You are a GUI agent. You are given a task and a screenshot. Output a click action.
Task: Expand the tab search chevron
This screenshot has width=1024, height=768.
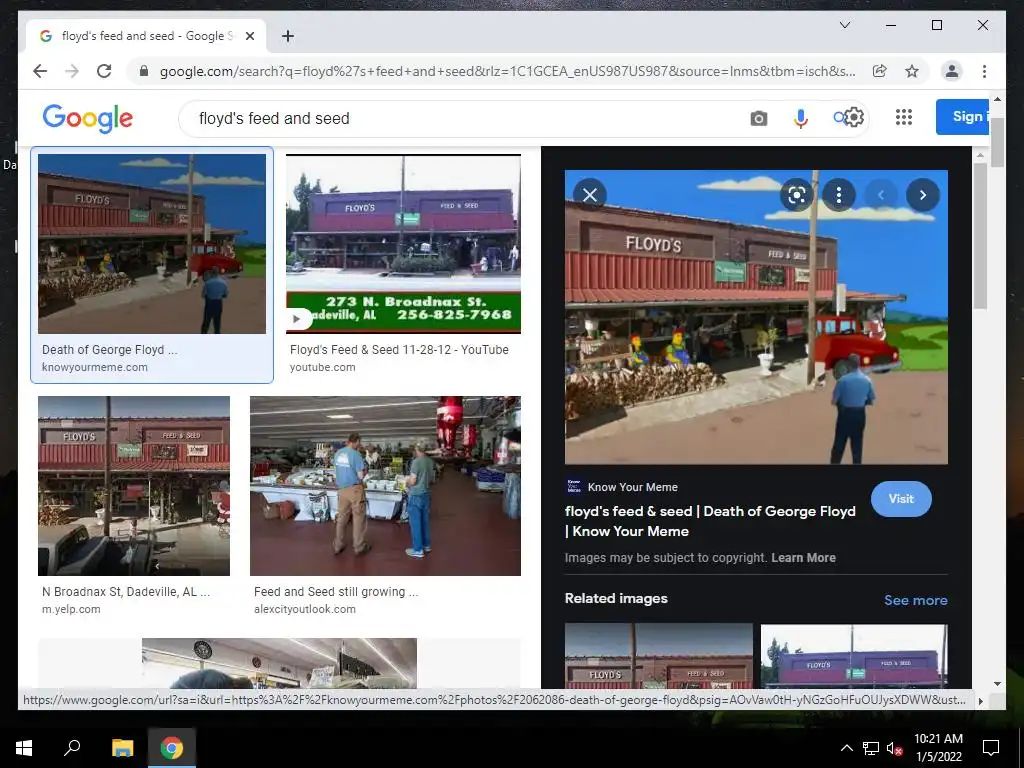pos(844,25)
